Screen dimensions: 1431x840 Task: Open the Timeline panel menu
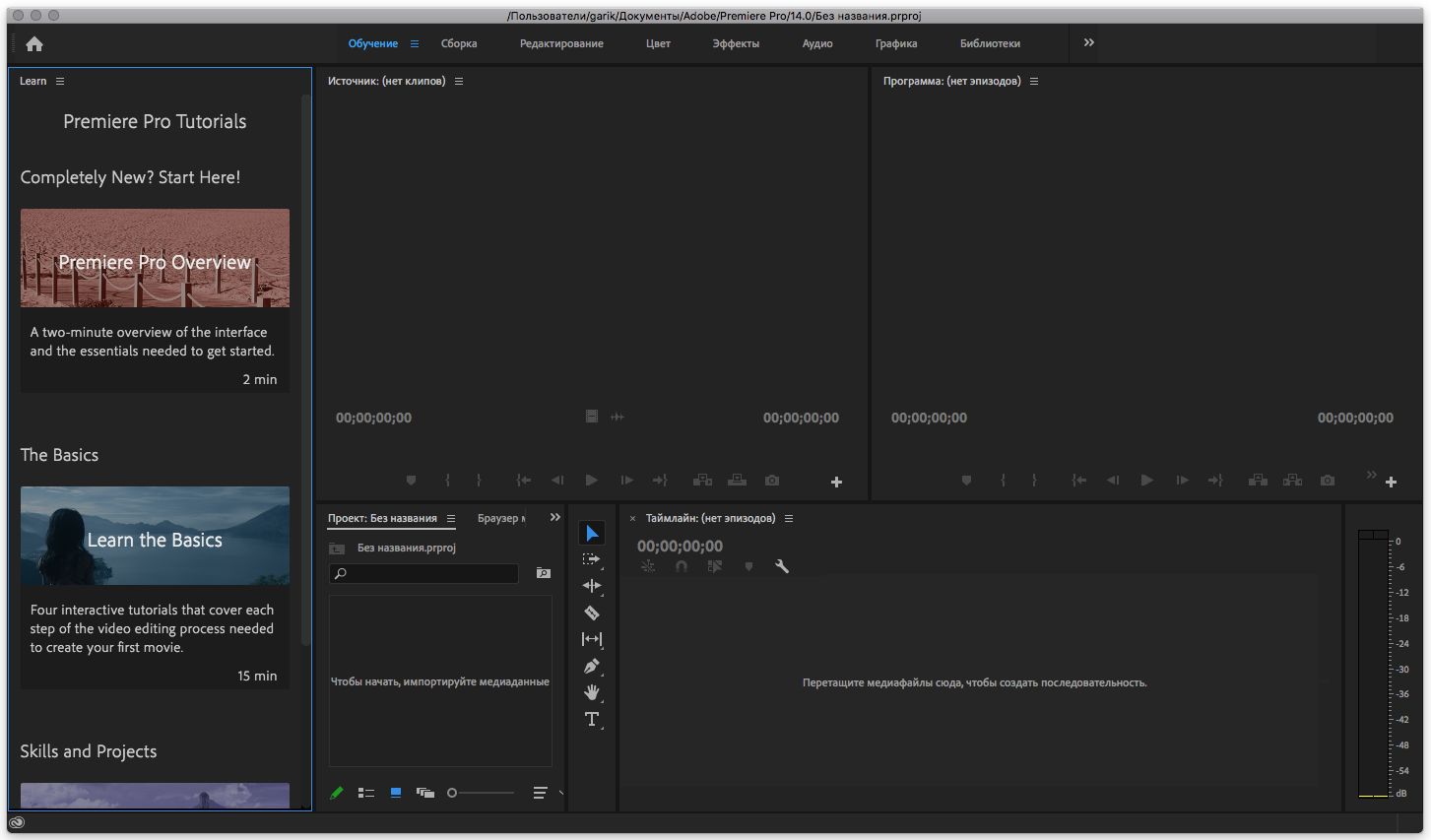[789, 519]
